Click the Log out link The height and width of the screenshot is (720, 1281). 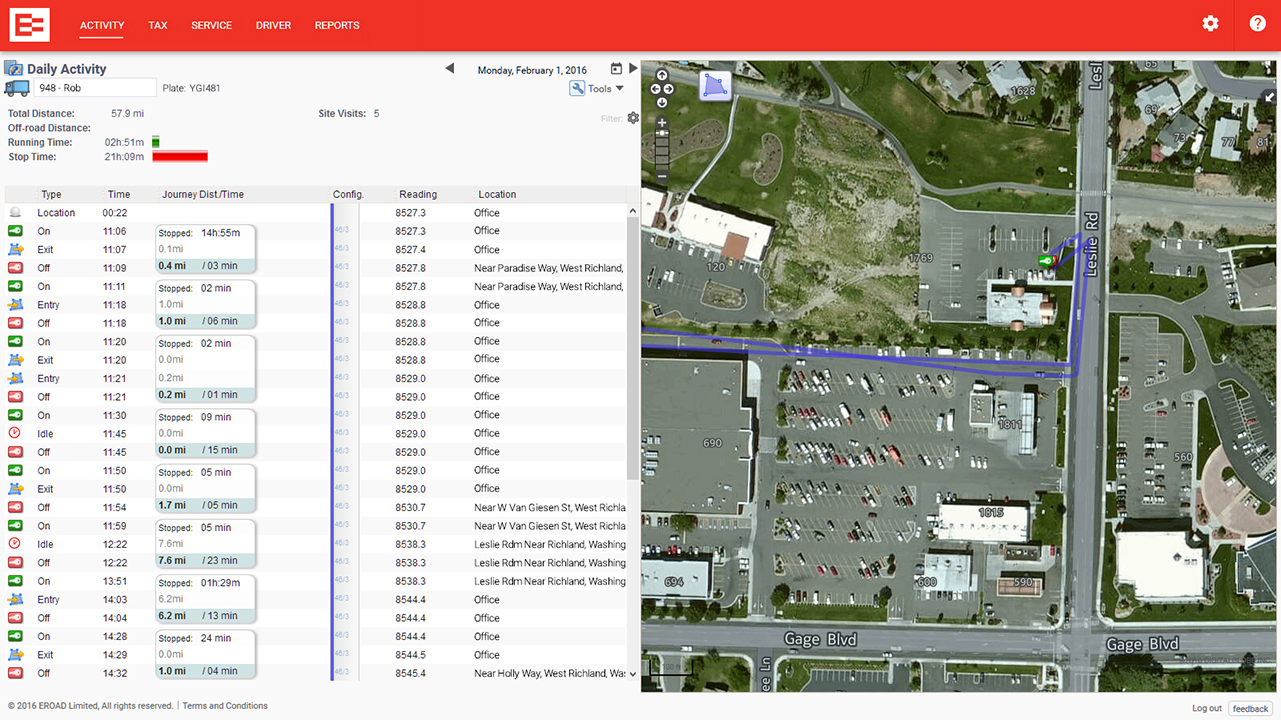tap(1206, 708)
